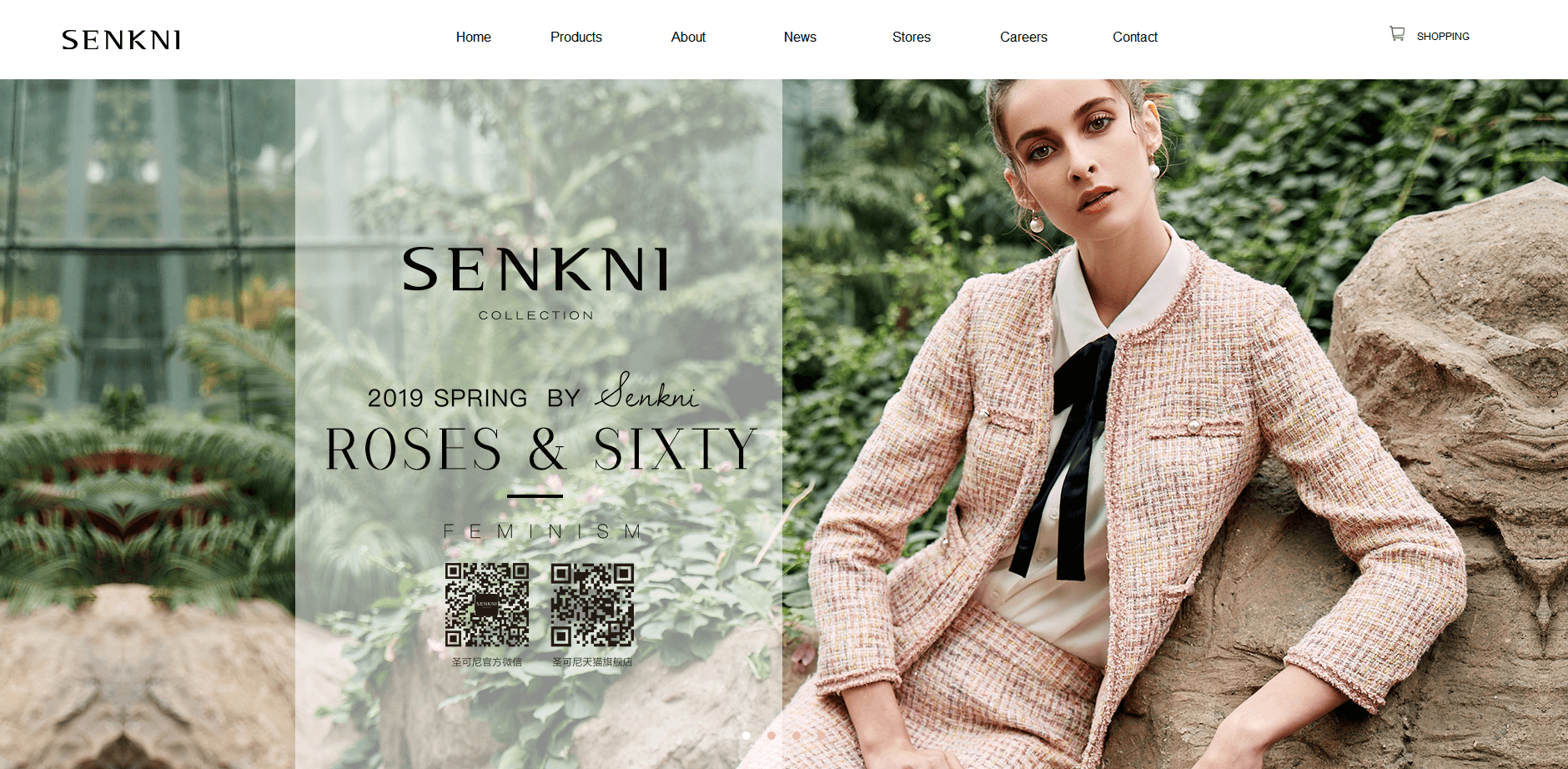Open the Contact page
1568x769 pixels.
[x=1135, y=37]
